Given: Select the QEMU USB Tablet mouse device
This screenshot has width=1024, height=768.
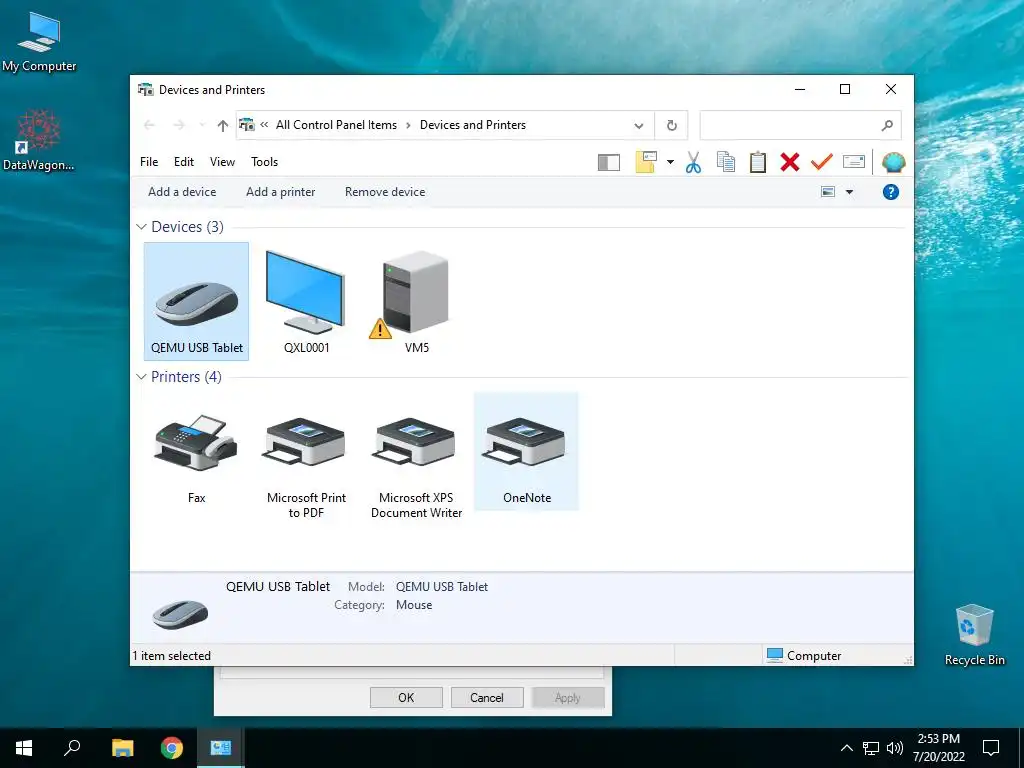Looking at the screenshot, I should click(196, 301).
